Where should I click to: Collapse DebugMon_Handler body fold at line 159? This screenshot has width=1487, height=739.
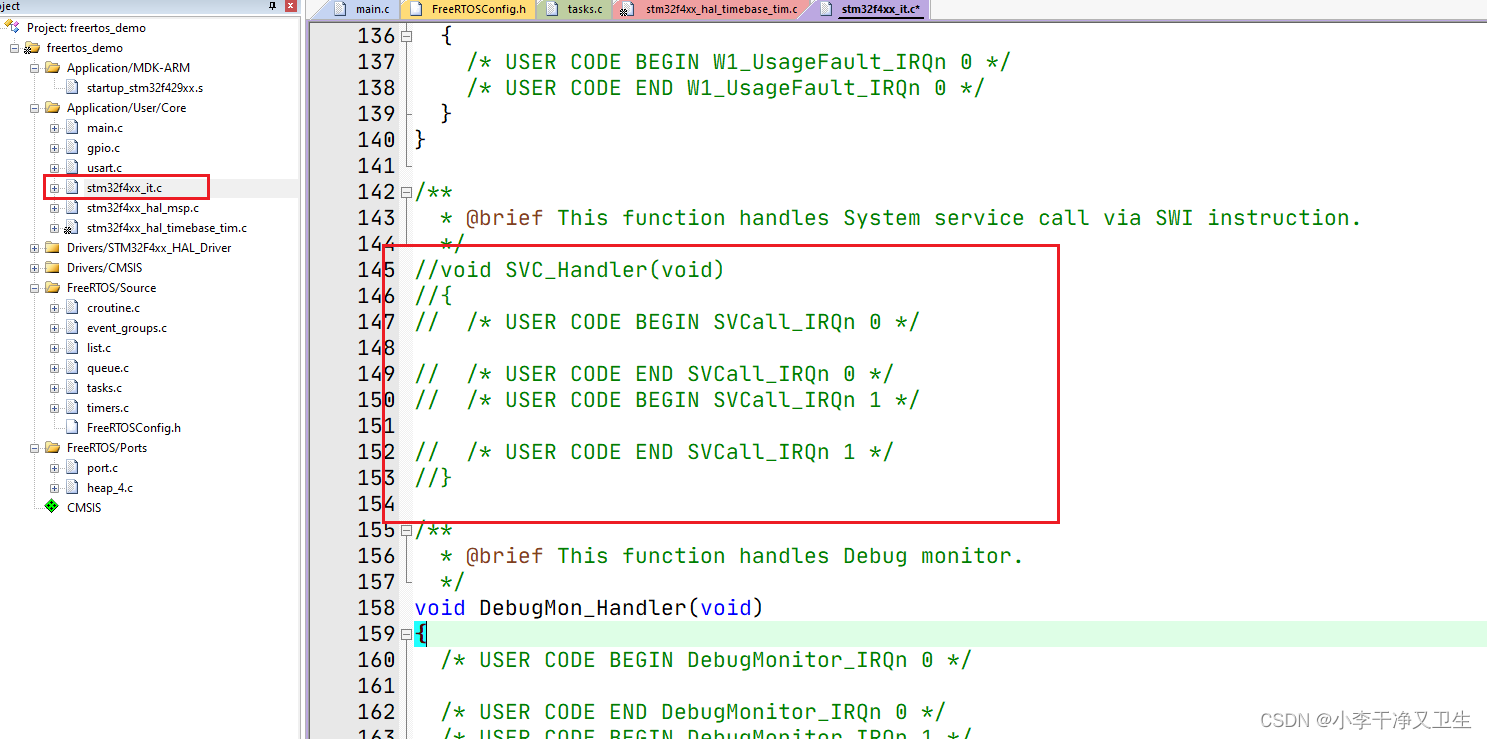[x=406, y=634]
